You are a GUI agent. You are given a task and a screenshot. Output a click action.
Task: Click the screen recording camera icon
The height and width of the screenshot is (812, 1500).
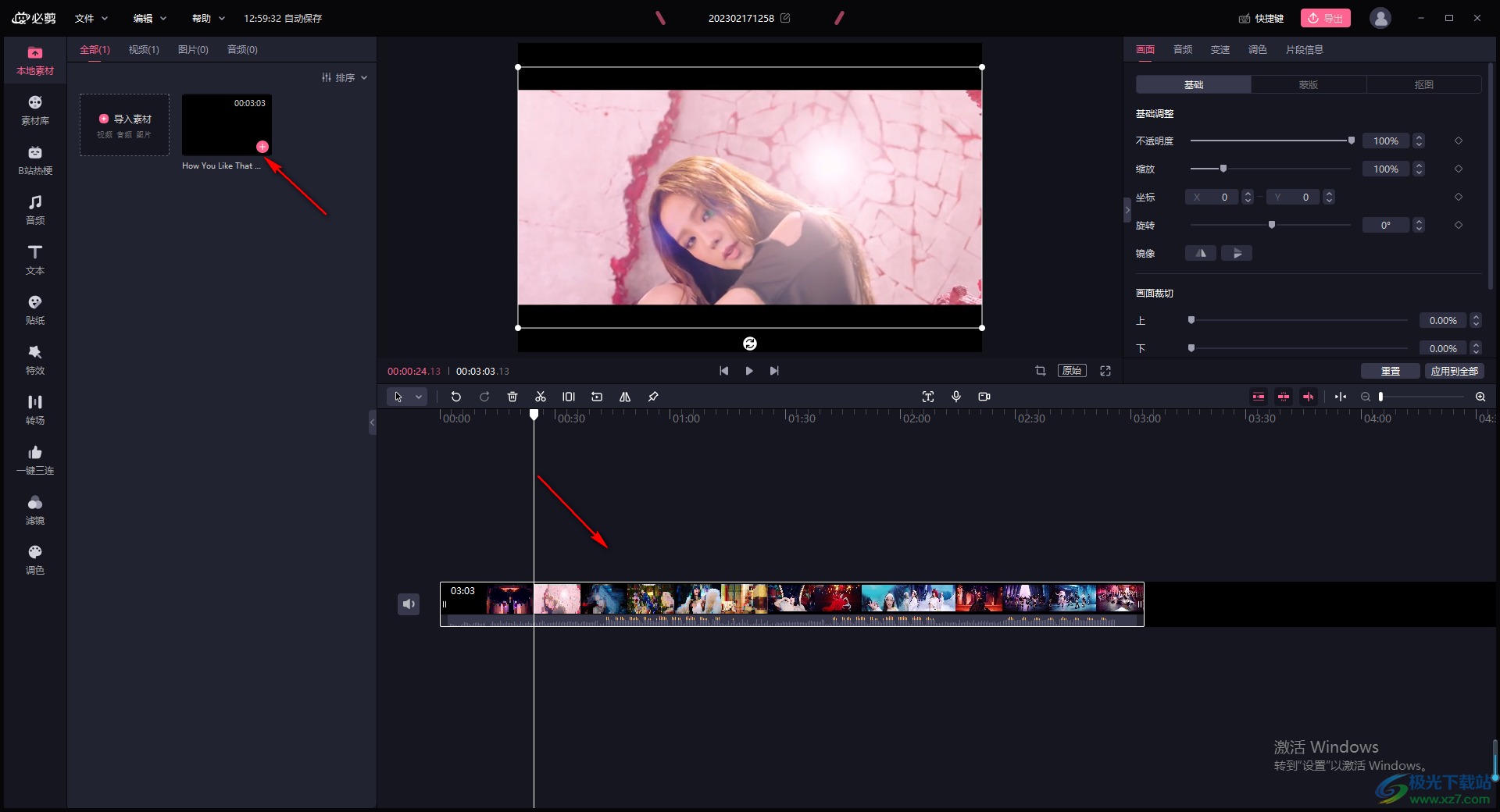[x=984, y=397]
